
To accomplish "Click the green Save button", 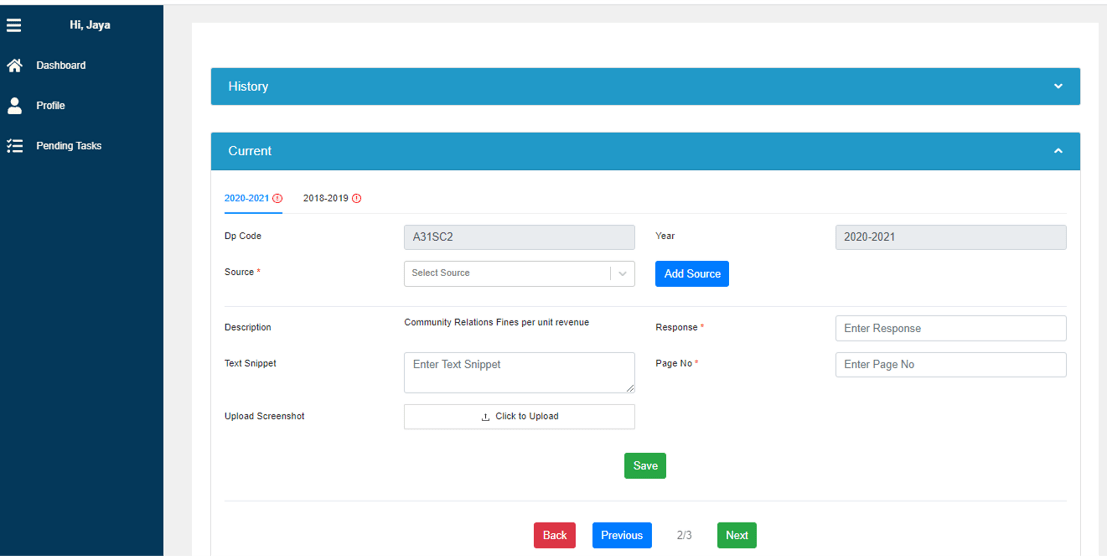I will [645, 466].
